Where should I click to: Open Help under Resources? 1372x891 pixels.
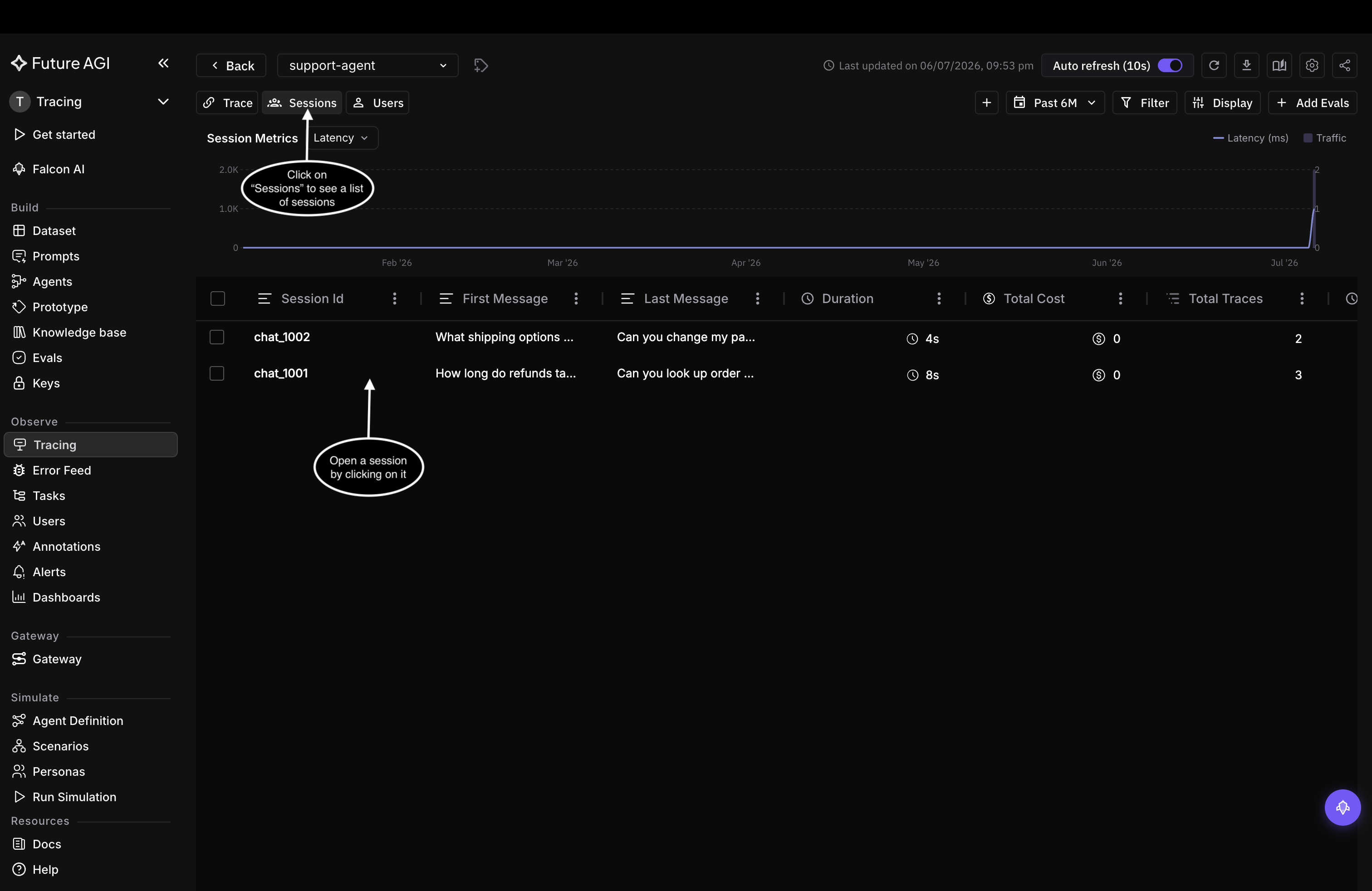click(90, 869)
